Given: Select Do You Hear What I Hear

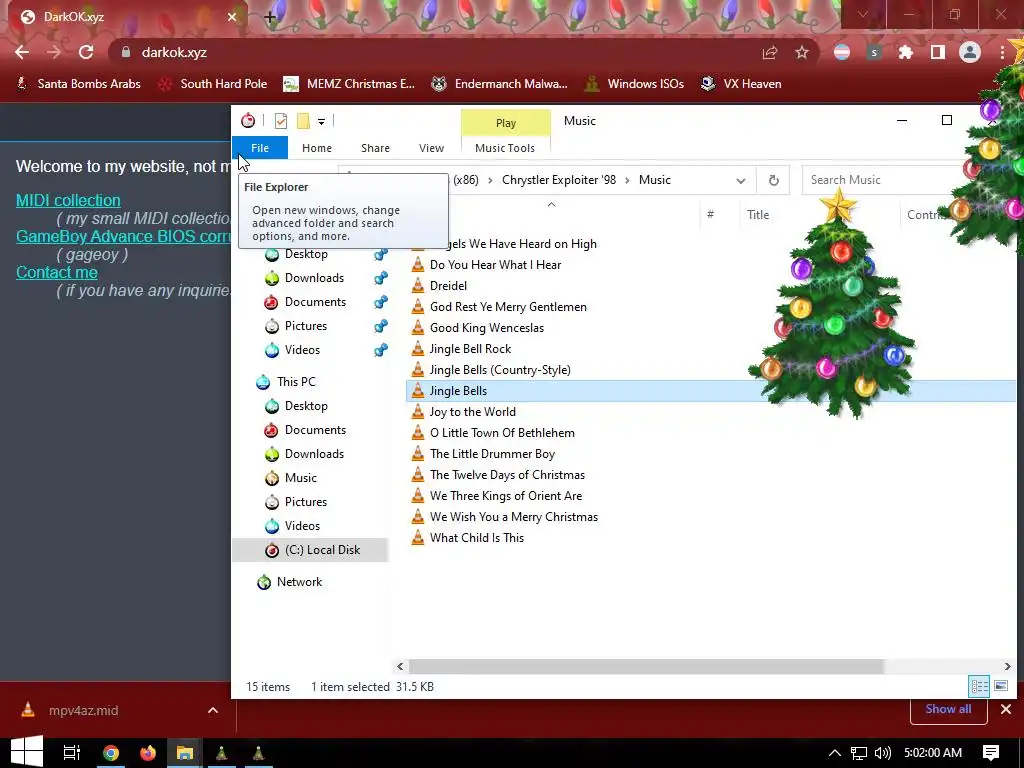Looking at the screenshot, I should click(x=495, y=264).
